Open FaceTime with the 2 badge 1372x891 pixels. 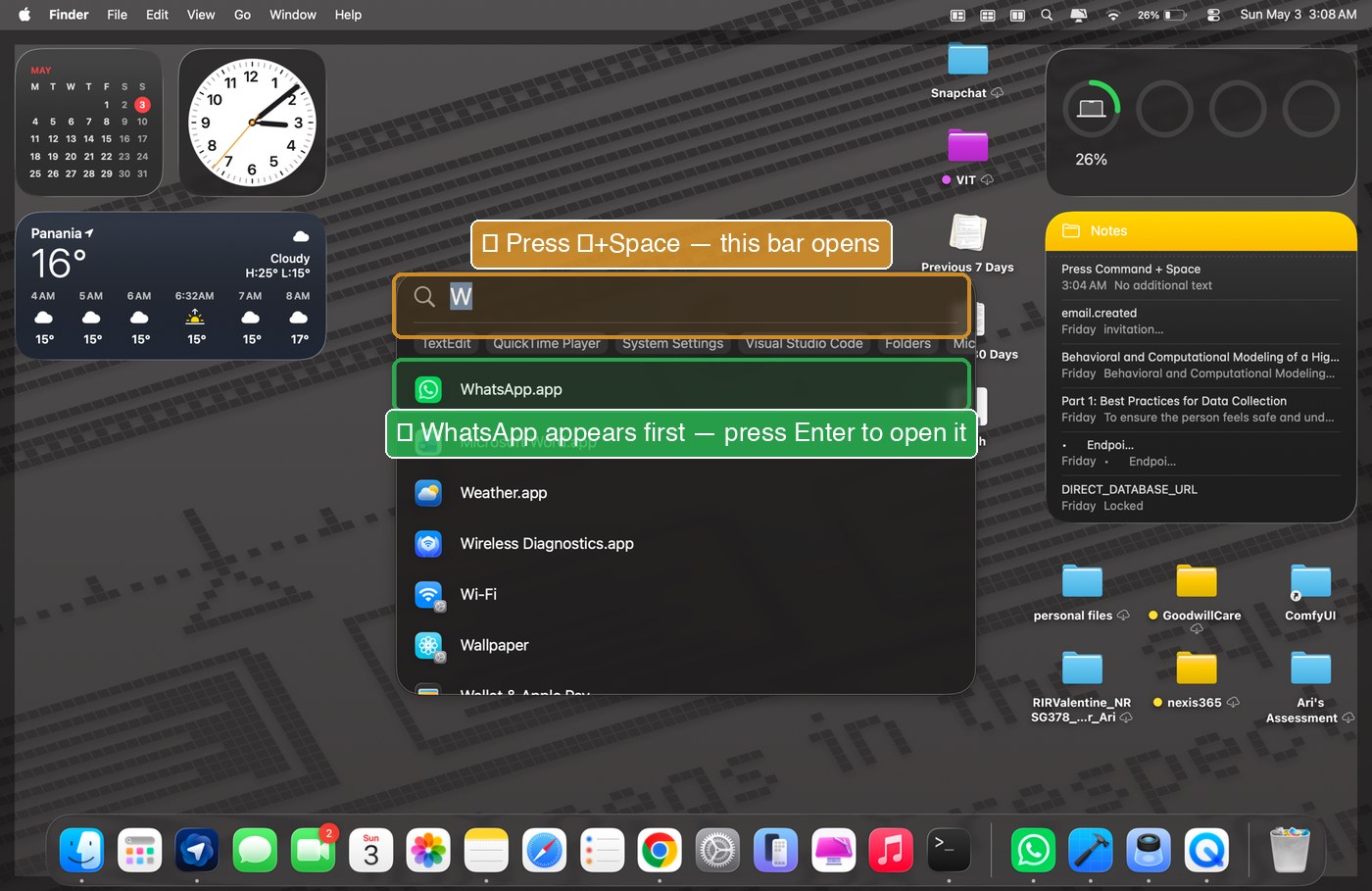[x=313, y=850]
